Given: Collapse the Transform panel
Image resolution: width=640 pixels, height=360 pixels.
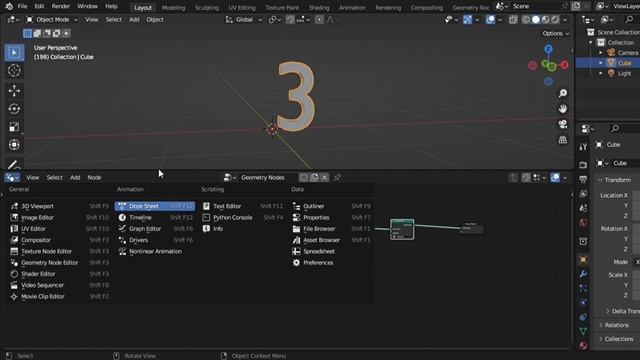Looking at the screenshot, I should [x=618, y=180].
